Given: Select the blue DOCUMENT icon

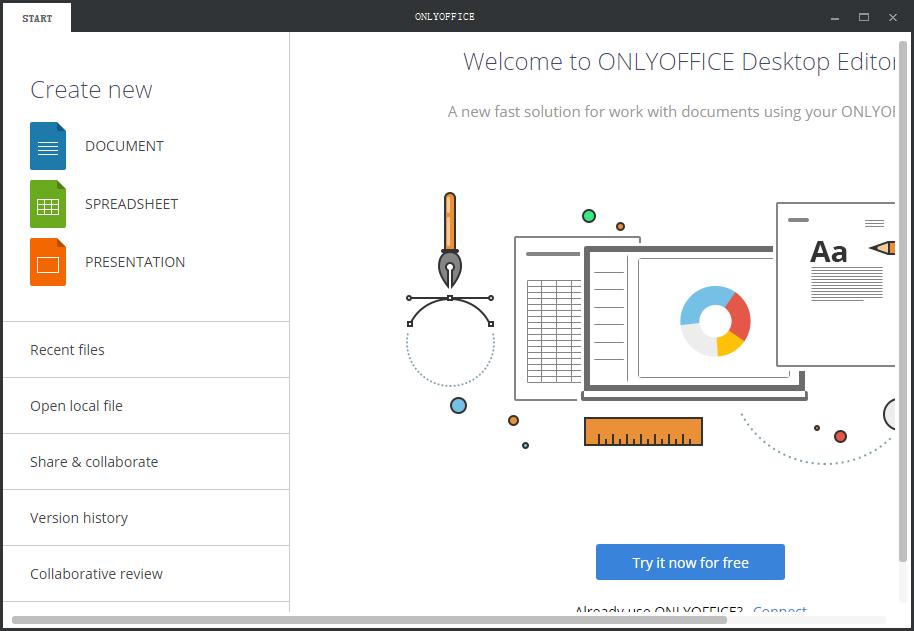Looking at the screenshot, I should (47, 145).
